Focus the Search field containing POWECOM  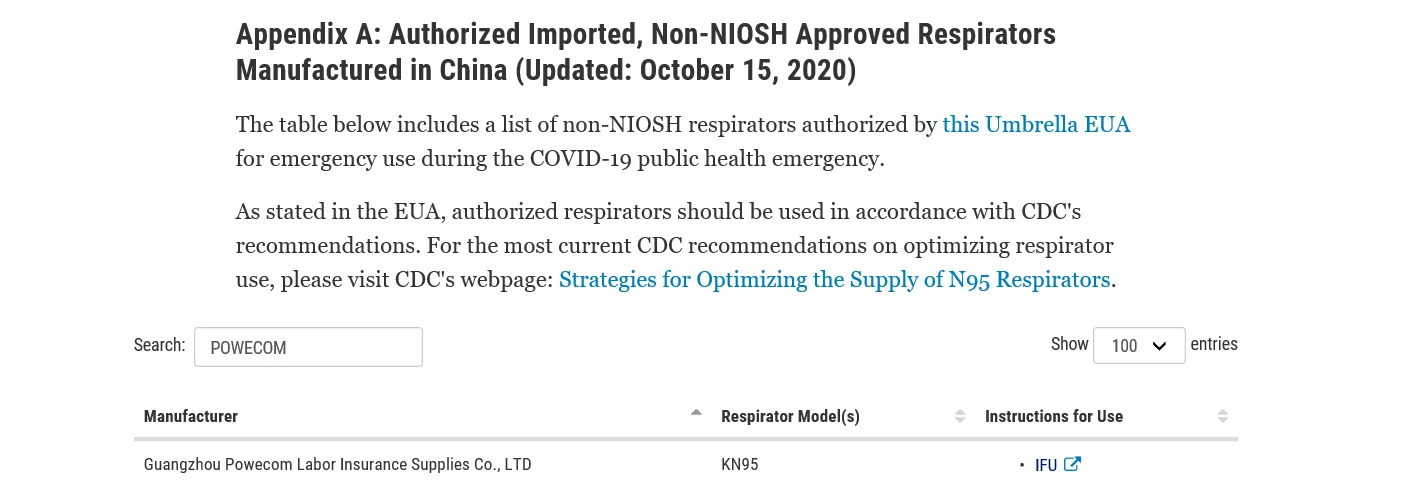(x=308, y=347)
